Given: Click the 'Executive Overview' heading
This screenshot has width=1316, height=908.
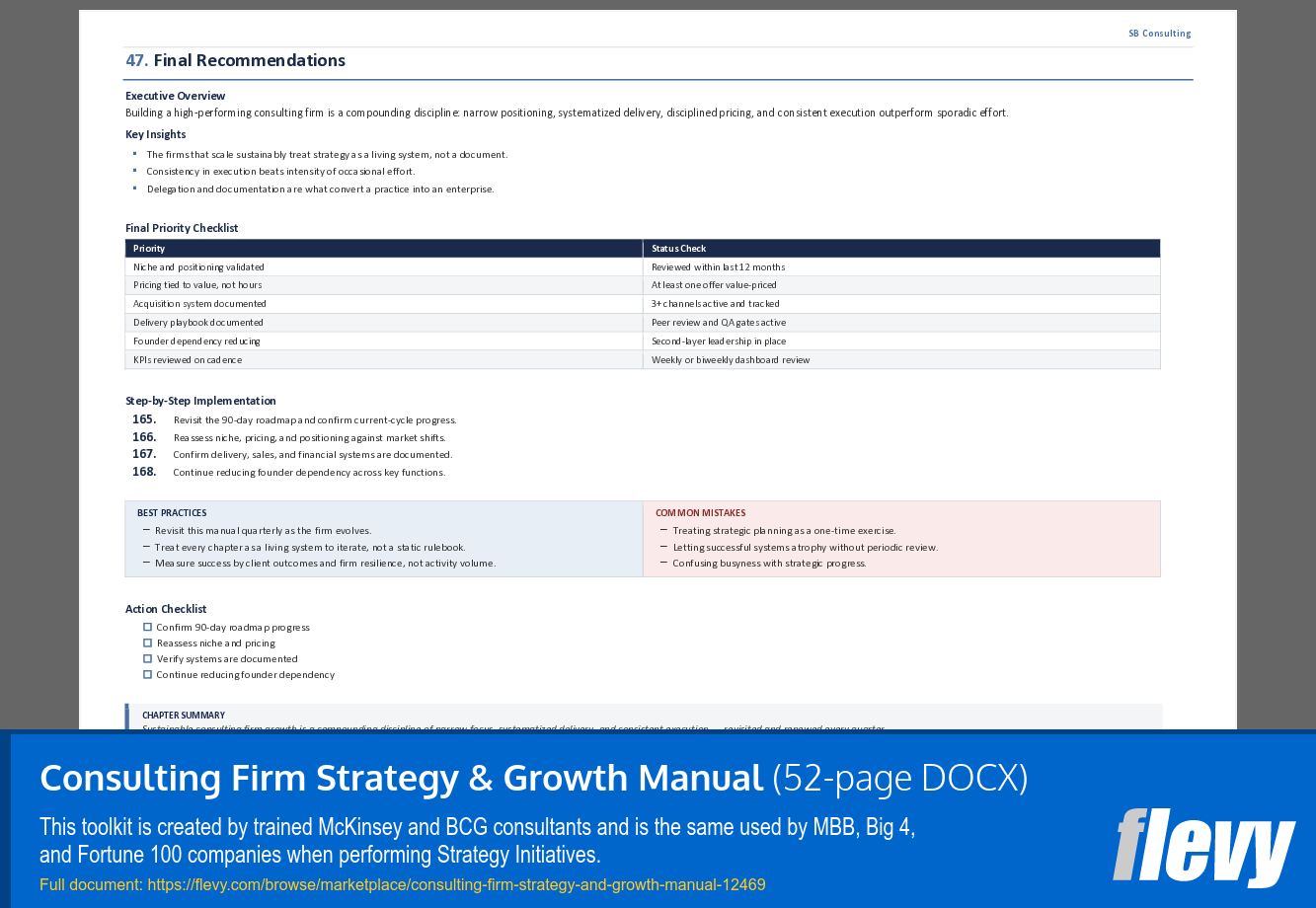Looking at the screenshot, I should point(175,96).
